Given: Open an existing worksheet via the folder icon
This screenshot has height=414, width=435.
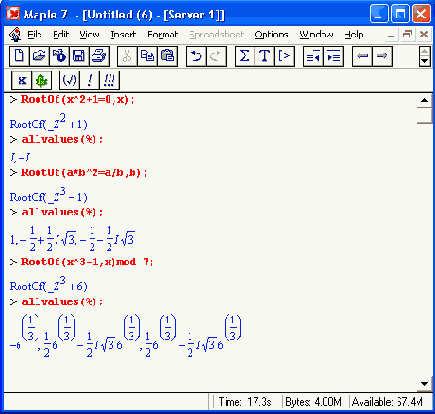Looking at the screenshot, I should coord(39,56).
